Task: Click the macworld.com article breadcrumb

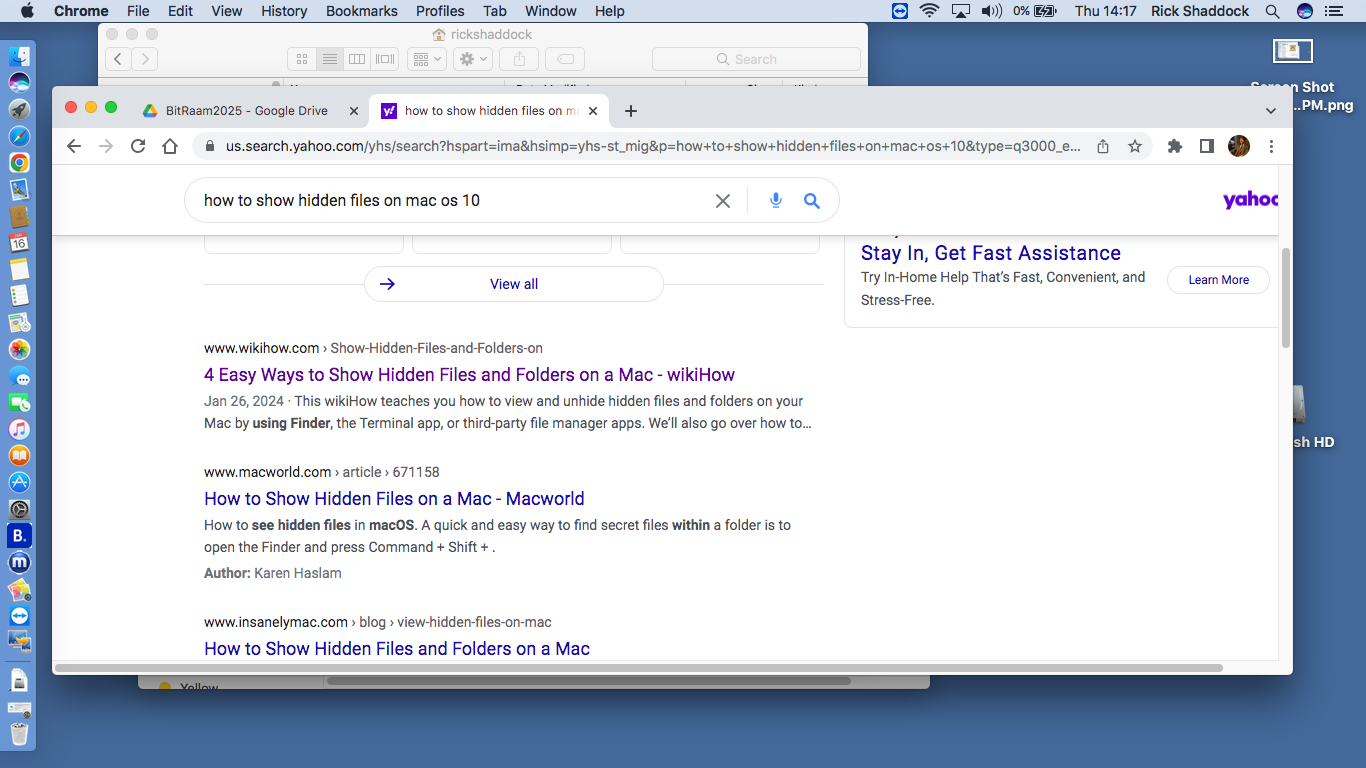Action: coord(322,472)
